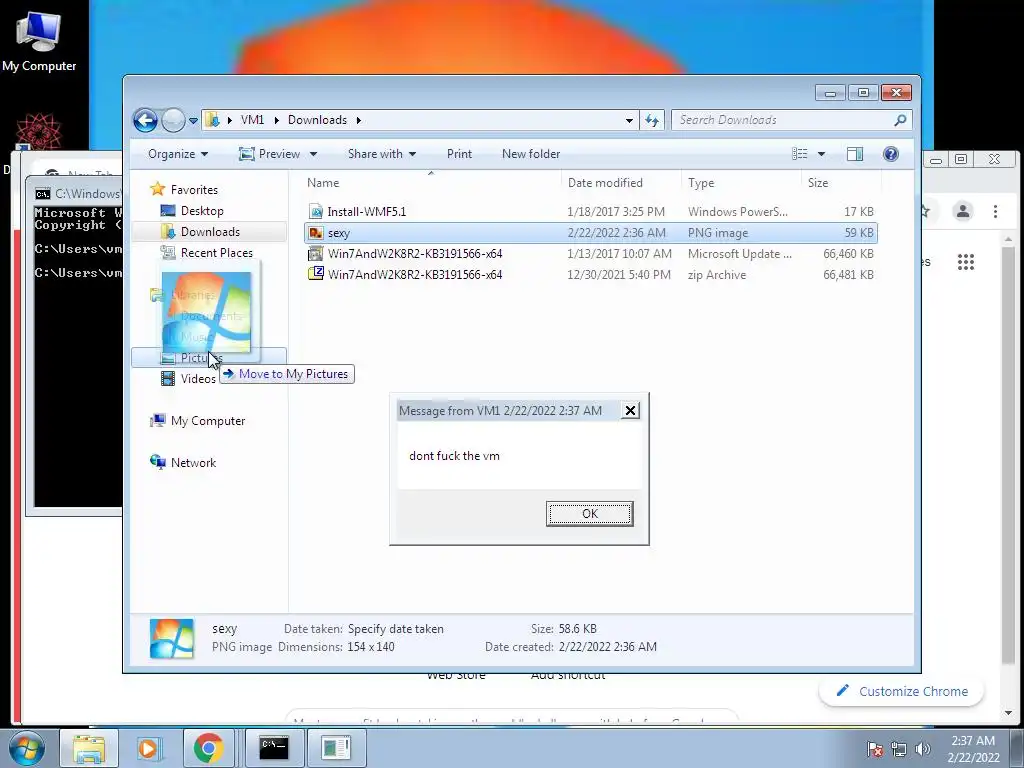
Task: Open Network in navigation pane
Action: point(193,463)
